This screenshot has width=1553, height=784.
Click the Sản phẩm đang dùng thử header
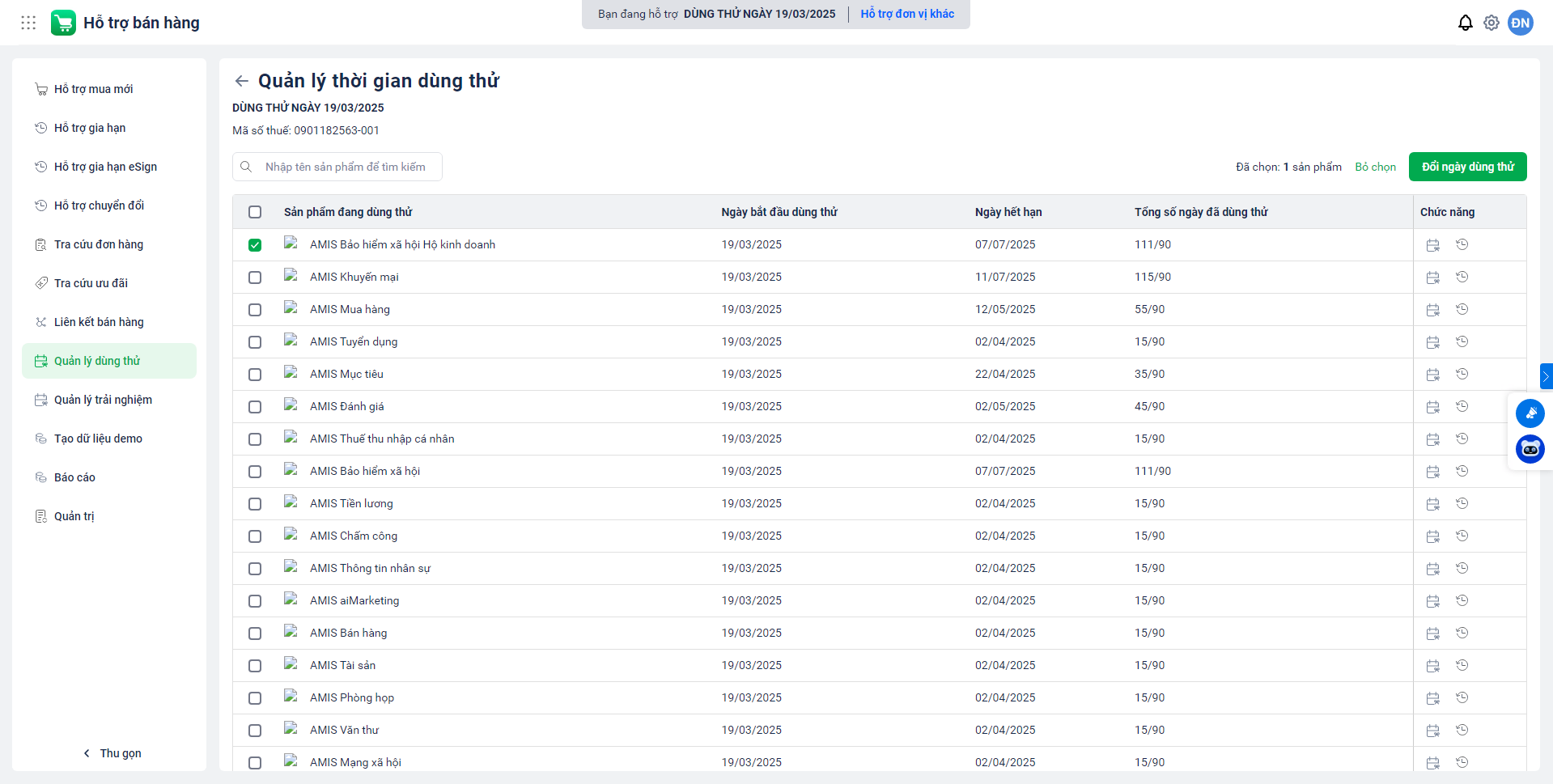(x=348, y=212)
